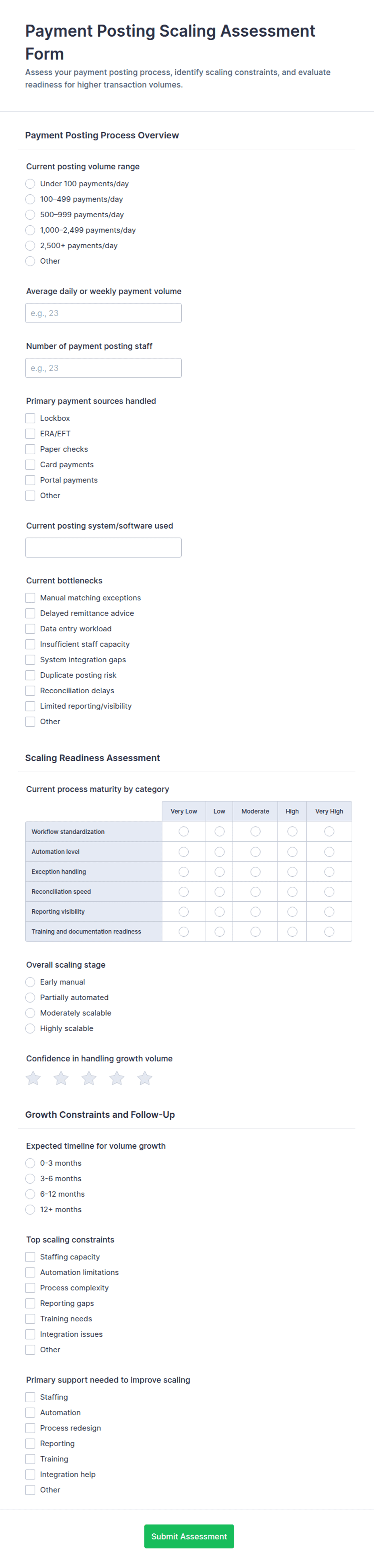Viewport: 374px width, 1568px height.
Task: Rate Reporting visibility as Very High
Action: tap(329, 912)
